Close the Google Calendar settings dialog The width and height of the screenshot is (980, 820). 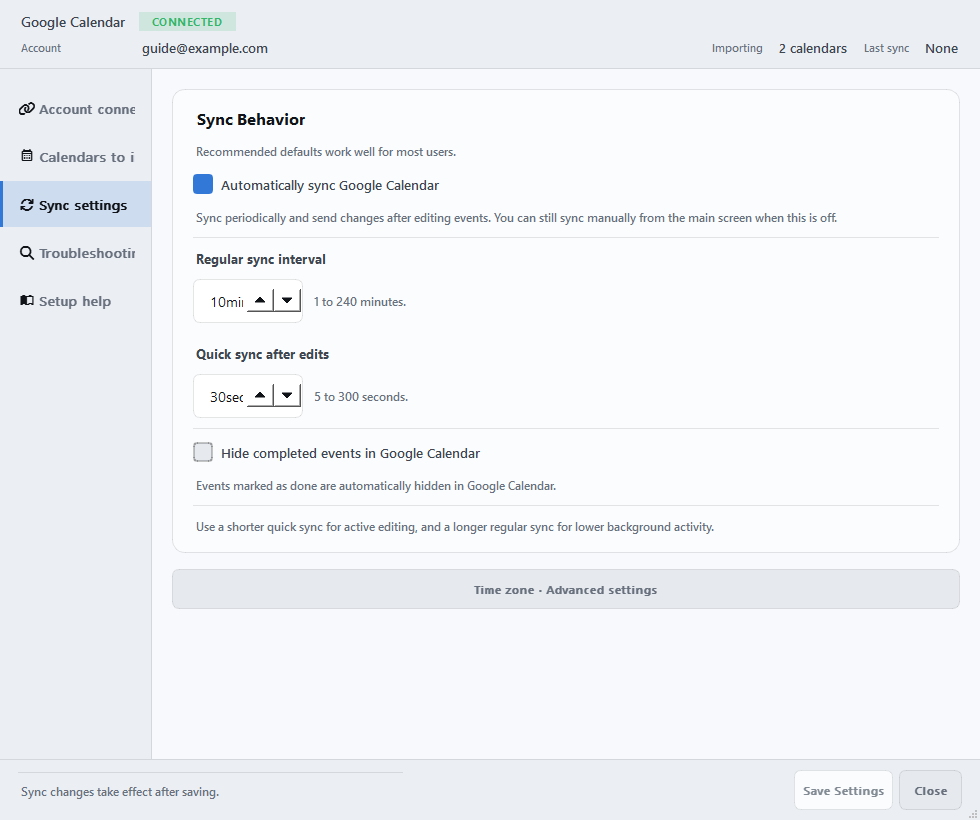pos(931,791)
